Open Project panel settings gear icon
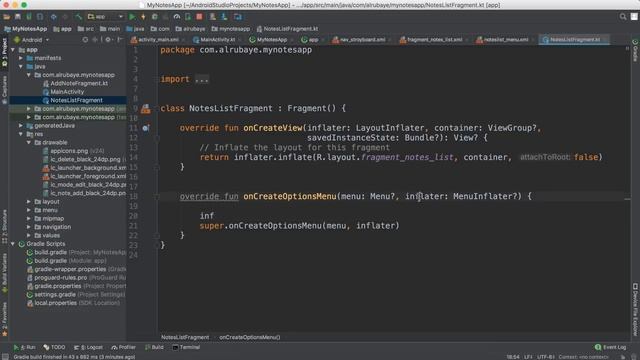The width and height of the screenshot is (640, 360). [108, 40]
